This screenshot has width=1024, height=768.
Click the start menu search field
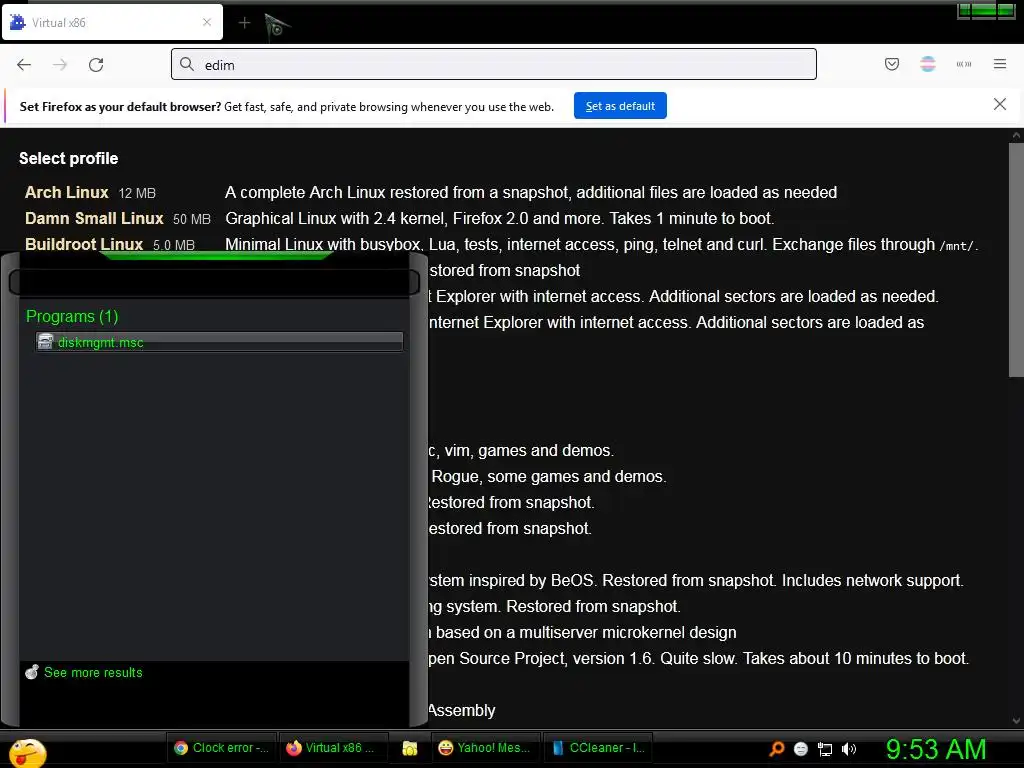[x=214, y=283]
